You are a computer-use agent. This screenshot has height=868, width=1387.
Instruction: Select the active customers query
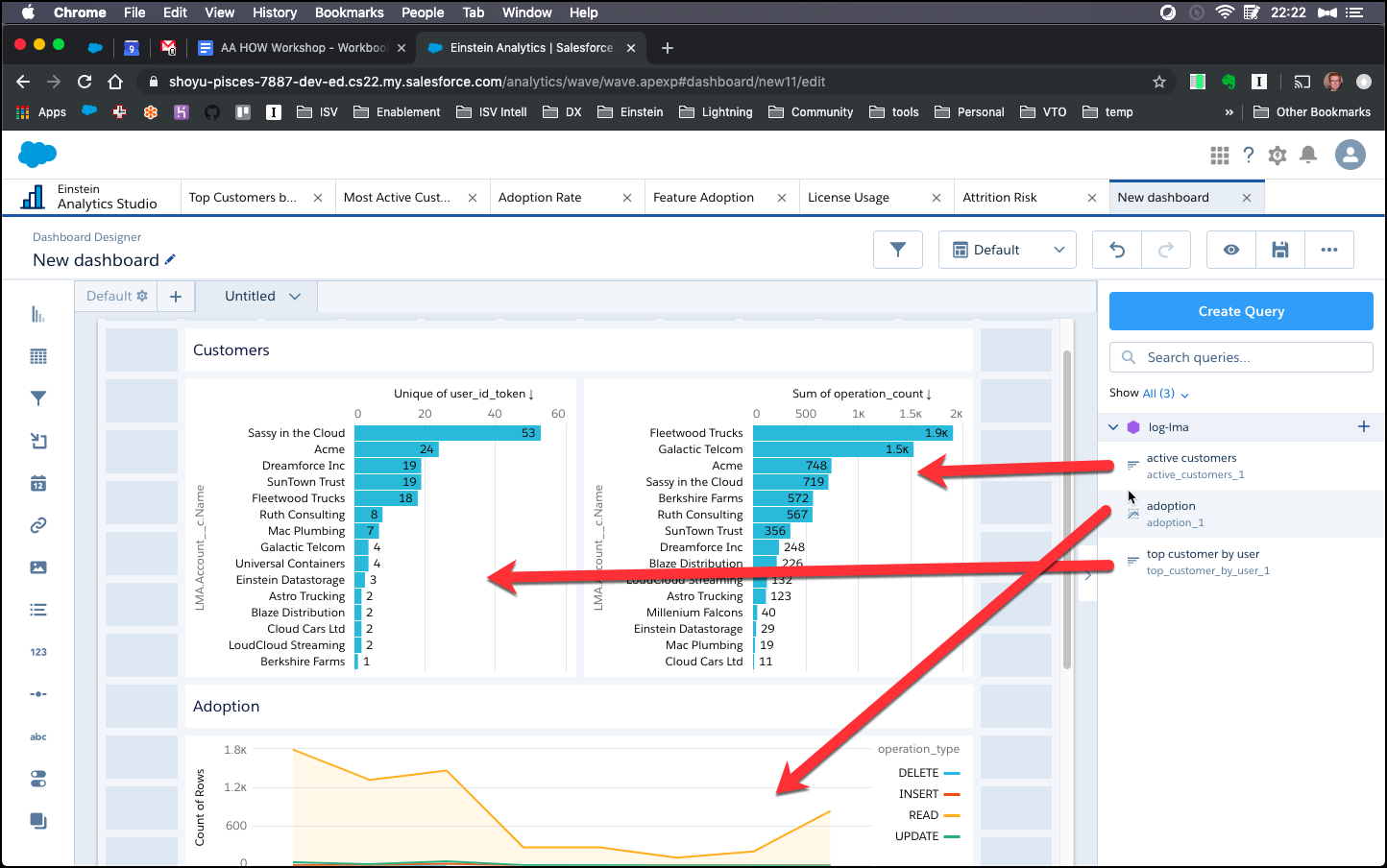[1240, 466]
